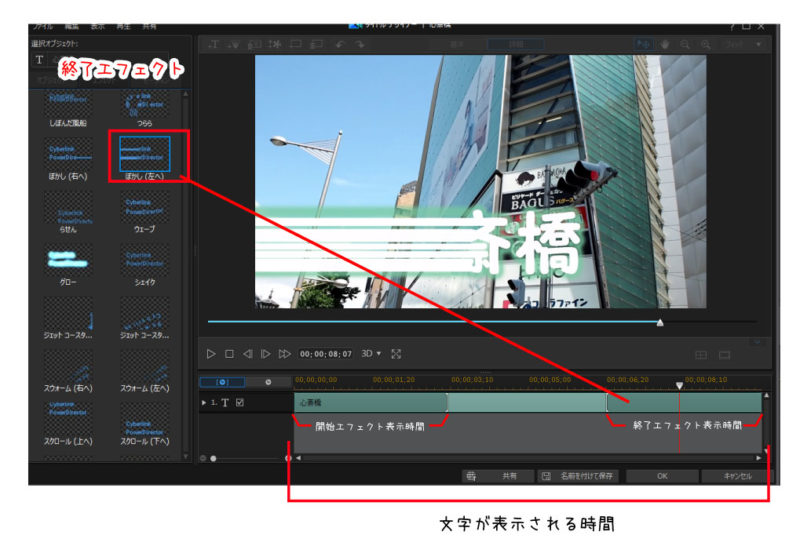This screenshot has height=557, width=800.
Task: Click the undo arrow in top toolbar
Action: (x=341, y=44)
